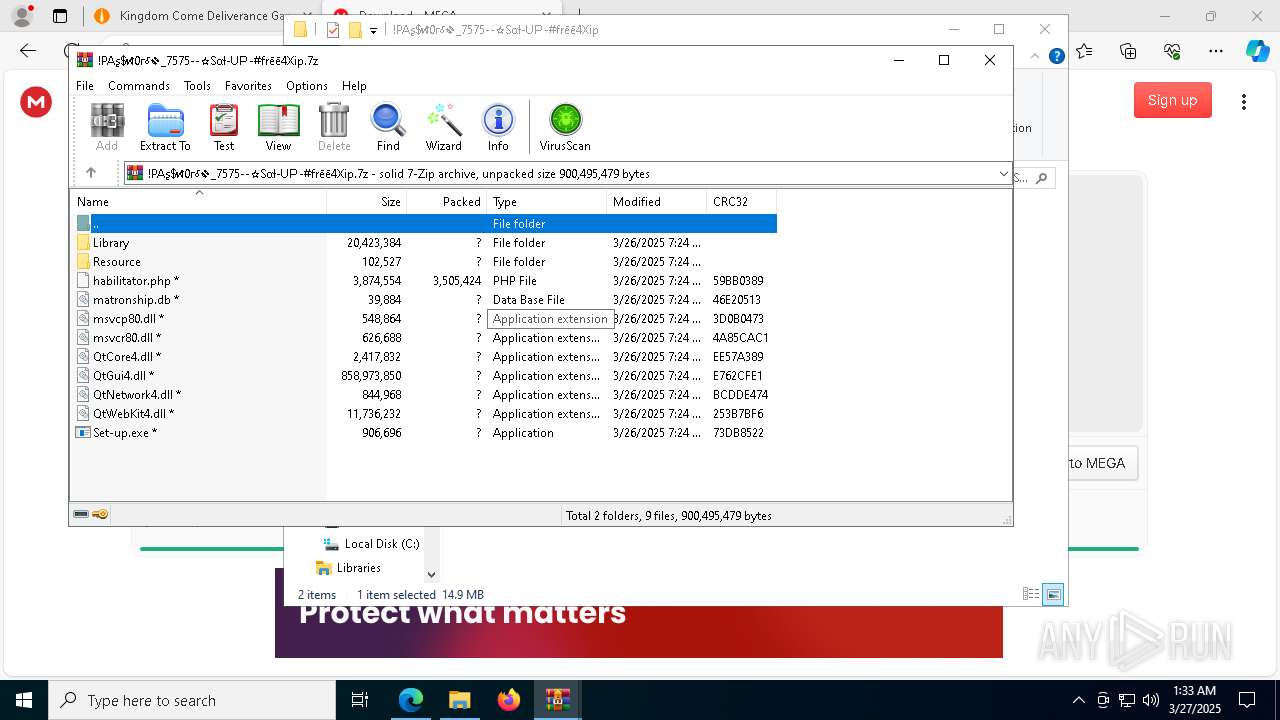The height and width of the screenshot is (720, 1280).
Task: Click the Delete toolbar icon
Action: tap(334, 128)
